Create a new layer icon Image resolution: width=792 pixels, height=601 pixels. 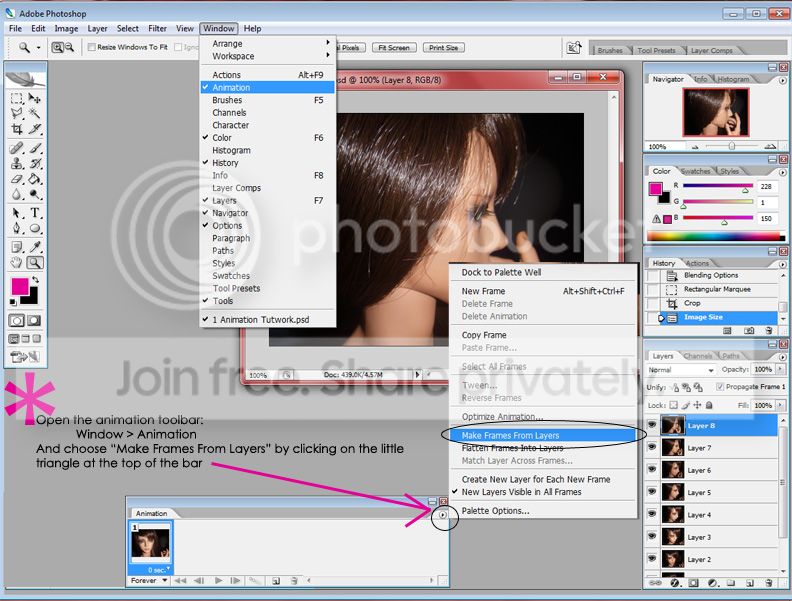tap(750, 583)
